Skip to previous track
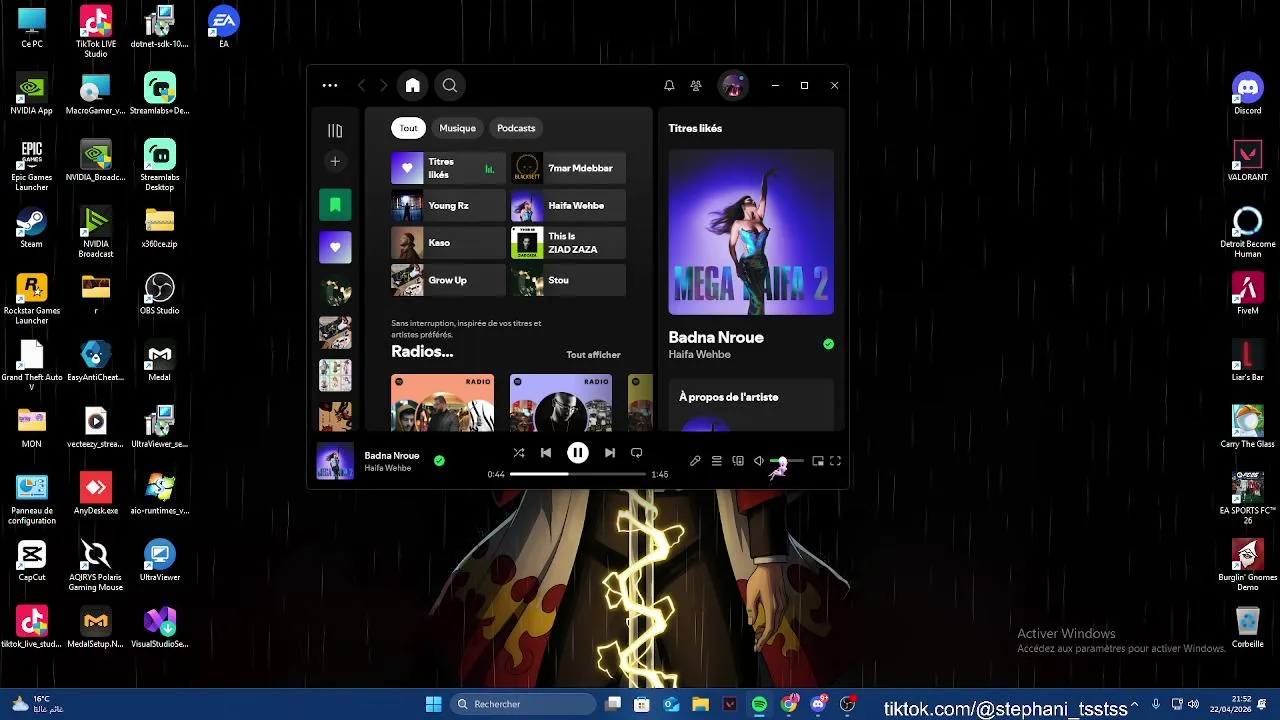This screenshot has width=1280, height=720. click(546, 453)
